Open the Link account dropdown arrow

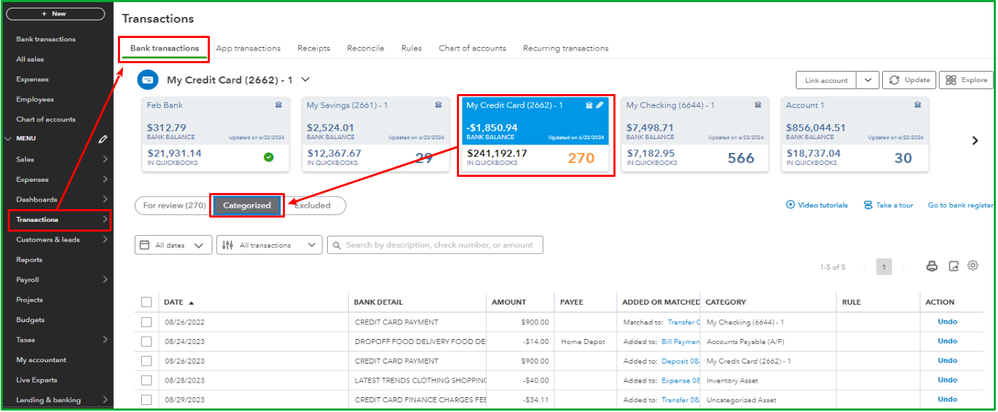[x=868, y=80]
